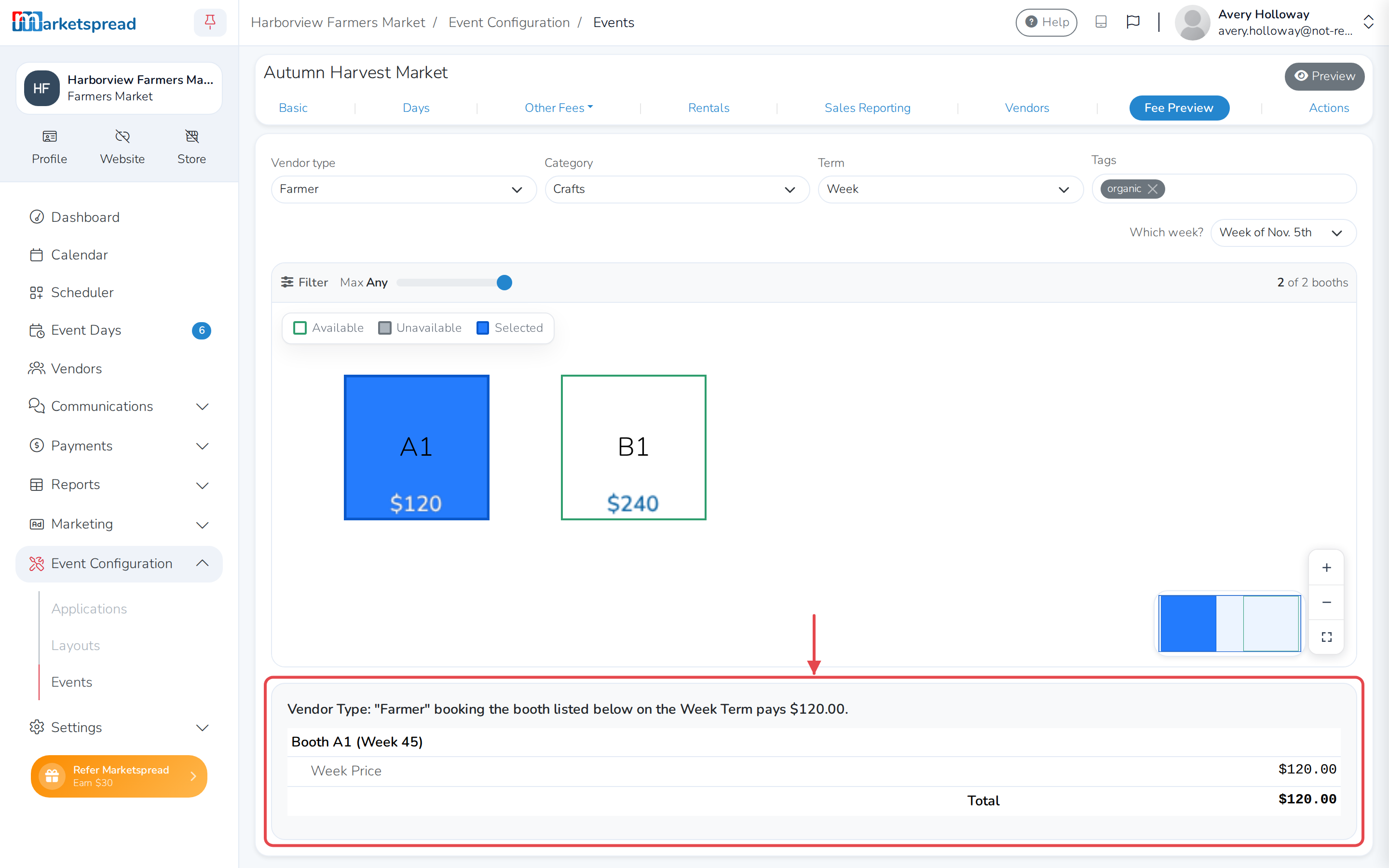Zoom in on the booth map
The width and height of the screenshot is (1389, 868).
click(x=1326, y=568)
